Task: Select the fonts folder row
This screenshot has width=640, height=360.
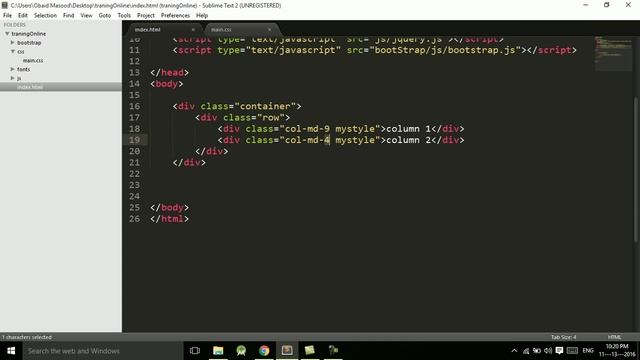Action: 61,69
